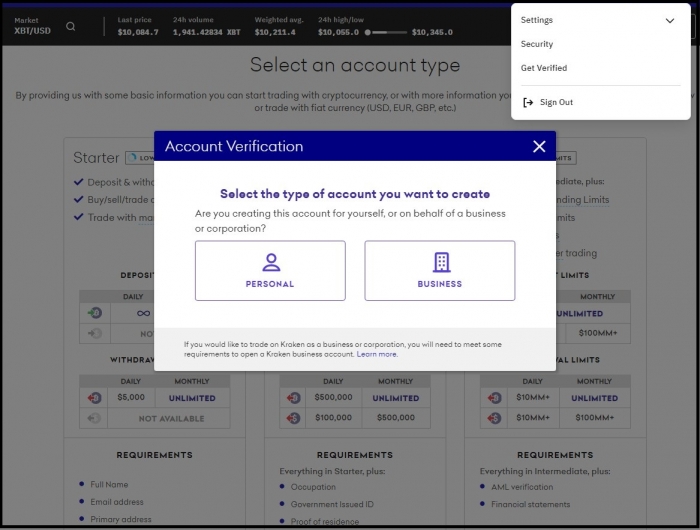The height and width of the screenshot is (530, 700).
Task: Sign Out of the account
Action: [x=556, y=102]
